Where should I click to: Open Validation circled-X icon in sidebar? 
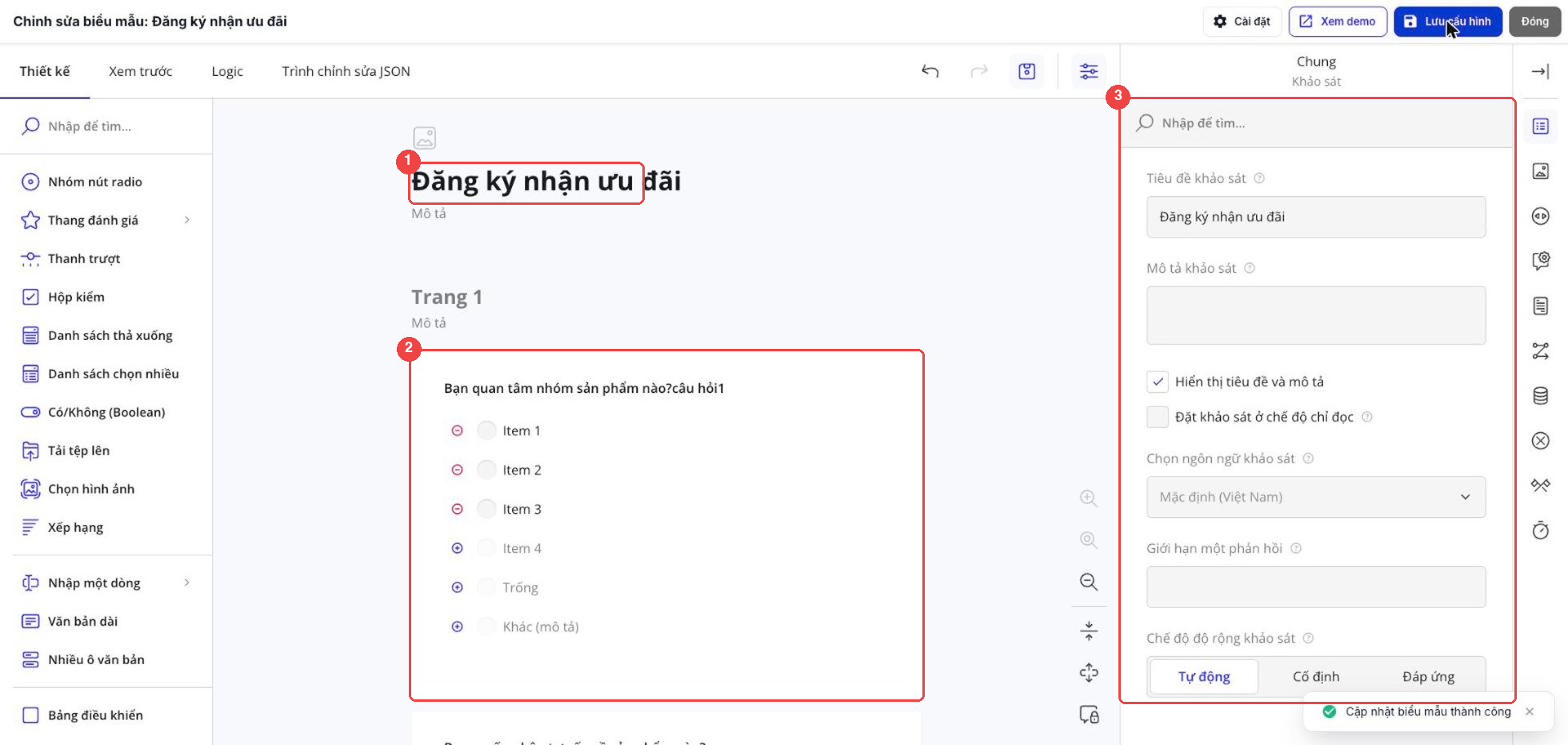coord(1541,441)
